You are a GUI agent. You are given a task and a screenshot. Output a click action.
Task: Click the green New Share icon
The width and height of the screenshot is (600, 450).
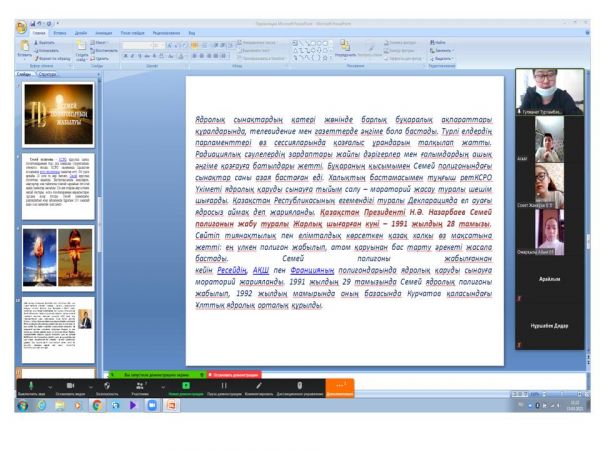(186, 385)
